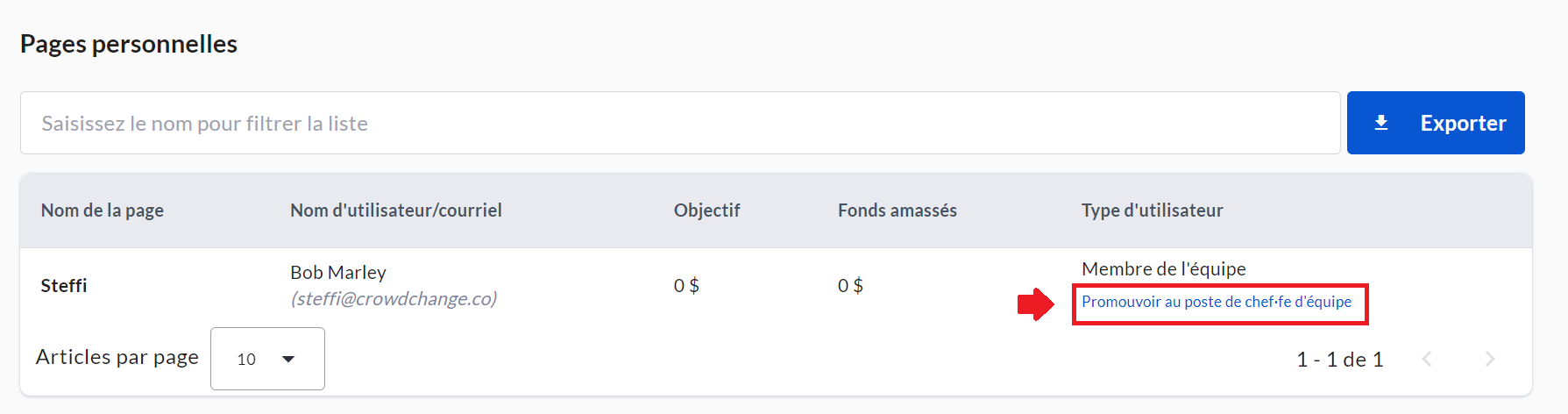Click the download icon on the Exporter button
This screenshot has width=1568, height=414.
[x=1381, y=123]
